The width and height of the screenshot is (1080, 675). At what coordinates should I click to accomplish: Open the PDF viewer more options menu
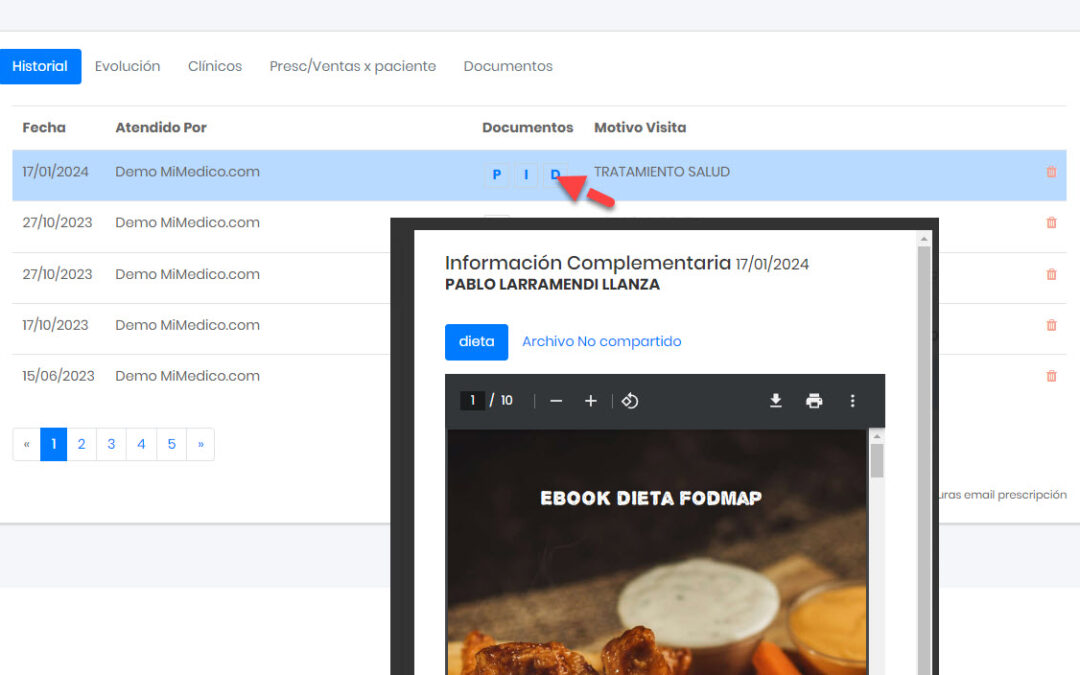coord(853,401)
